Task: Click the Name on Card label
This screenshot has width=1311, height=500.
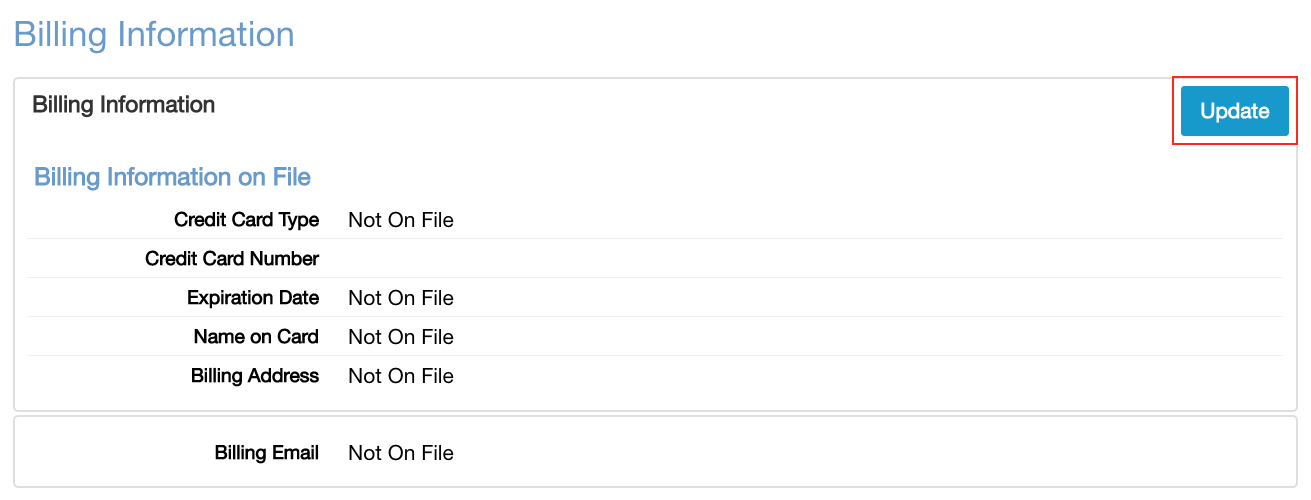Action: click(256, 337)
